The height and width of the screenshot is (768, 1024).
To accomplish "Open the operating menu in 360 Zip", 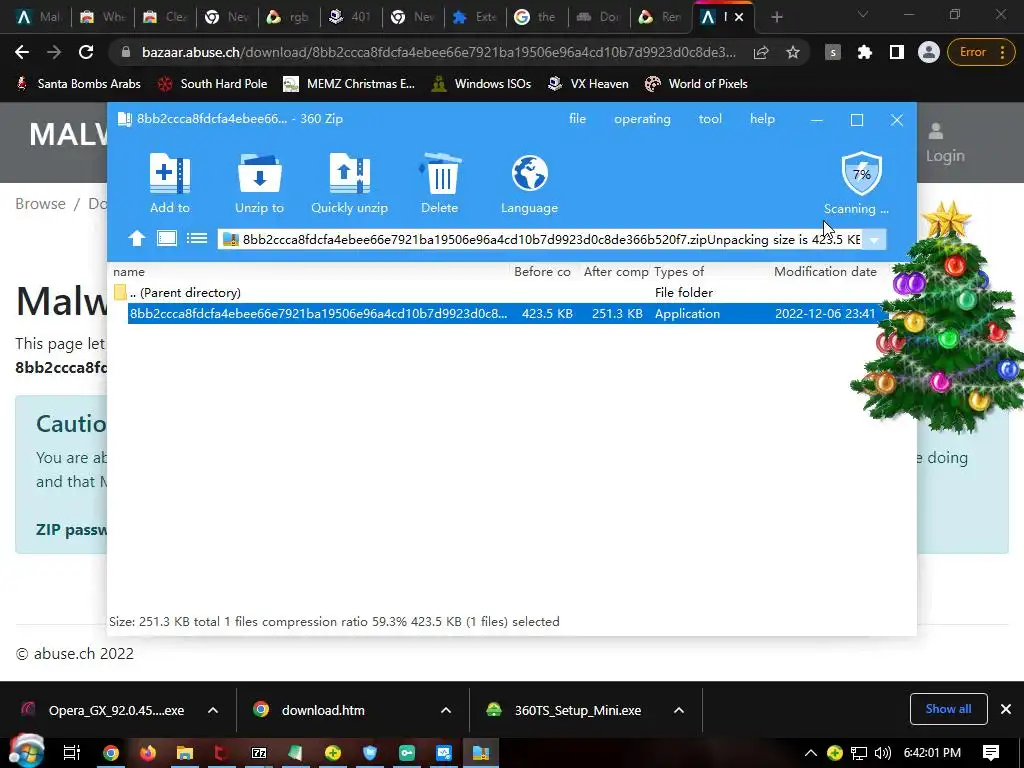I will (x=642, y=119).
